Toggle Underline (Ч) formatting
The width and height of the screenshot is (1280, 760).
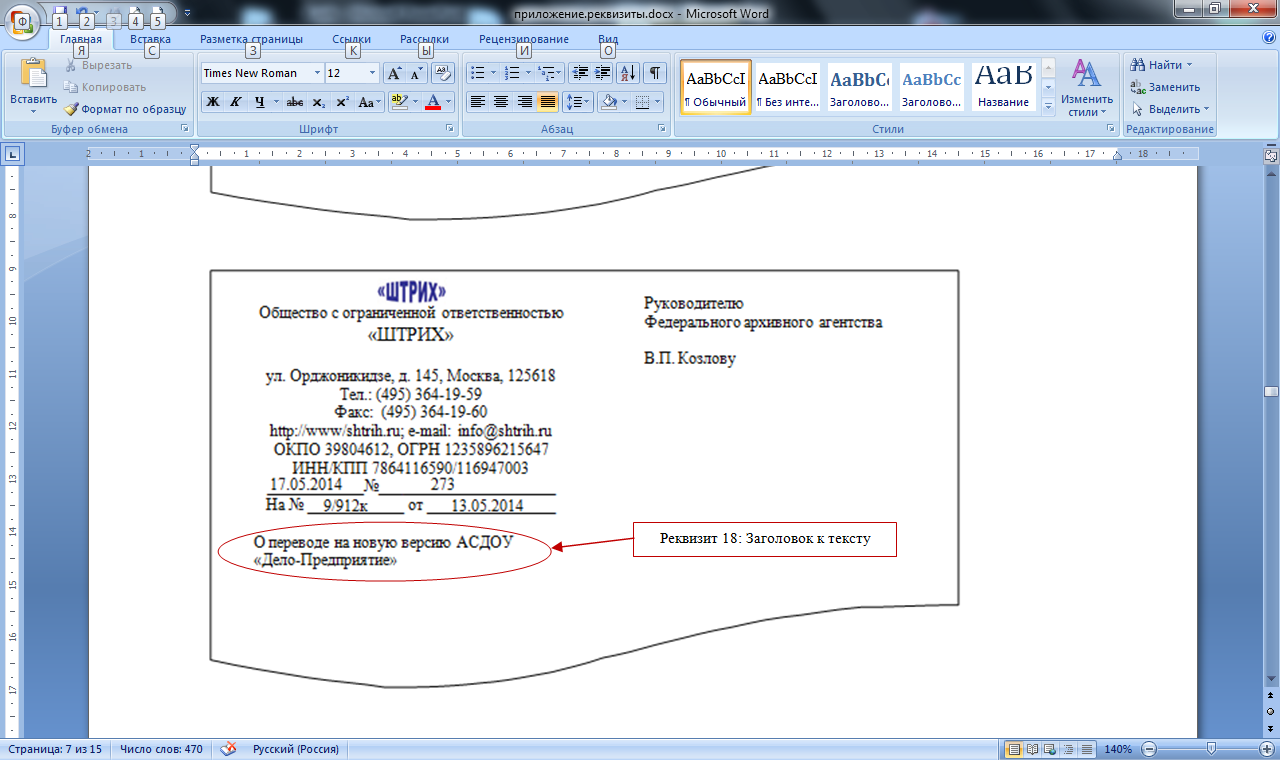tap(259, 102)
